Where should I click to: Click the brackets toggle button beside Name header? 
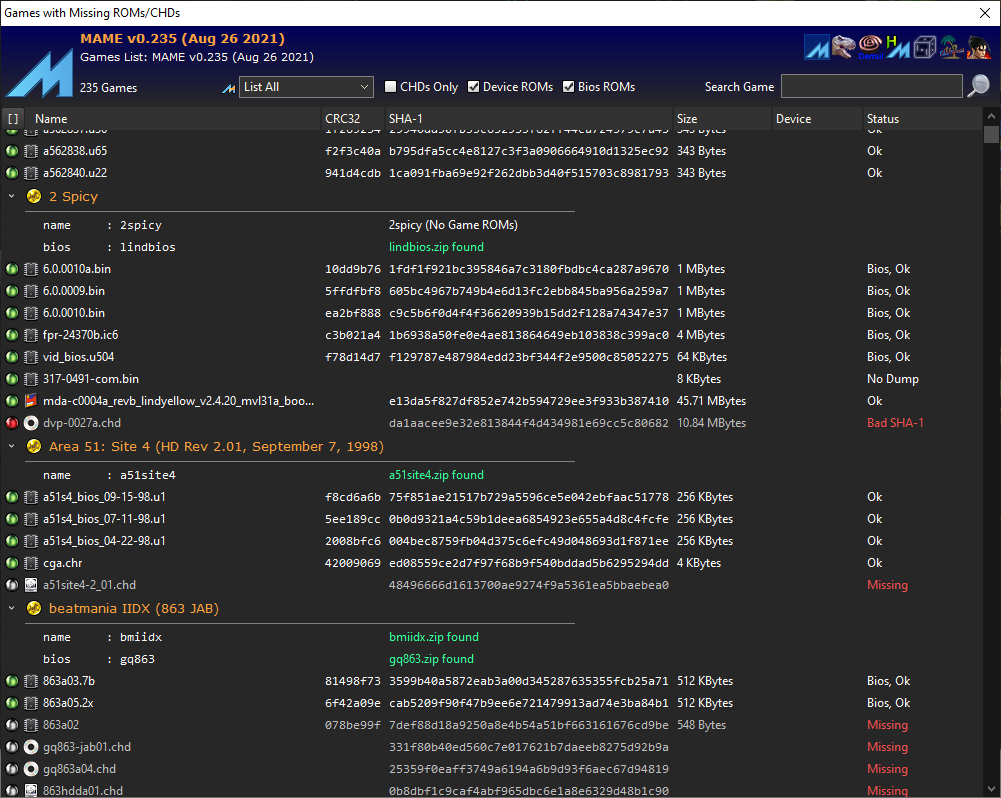[x=13, y=119]
